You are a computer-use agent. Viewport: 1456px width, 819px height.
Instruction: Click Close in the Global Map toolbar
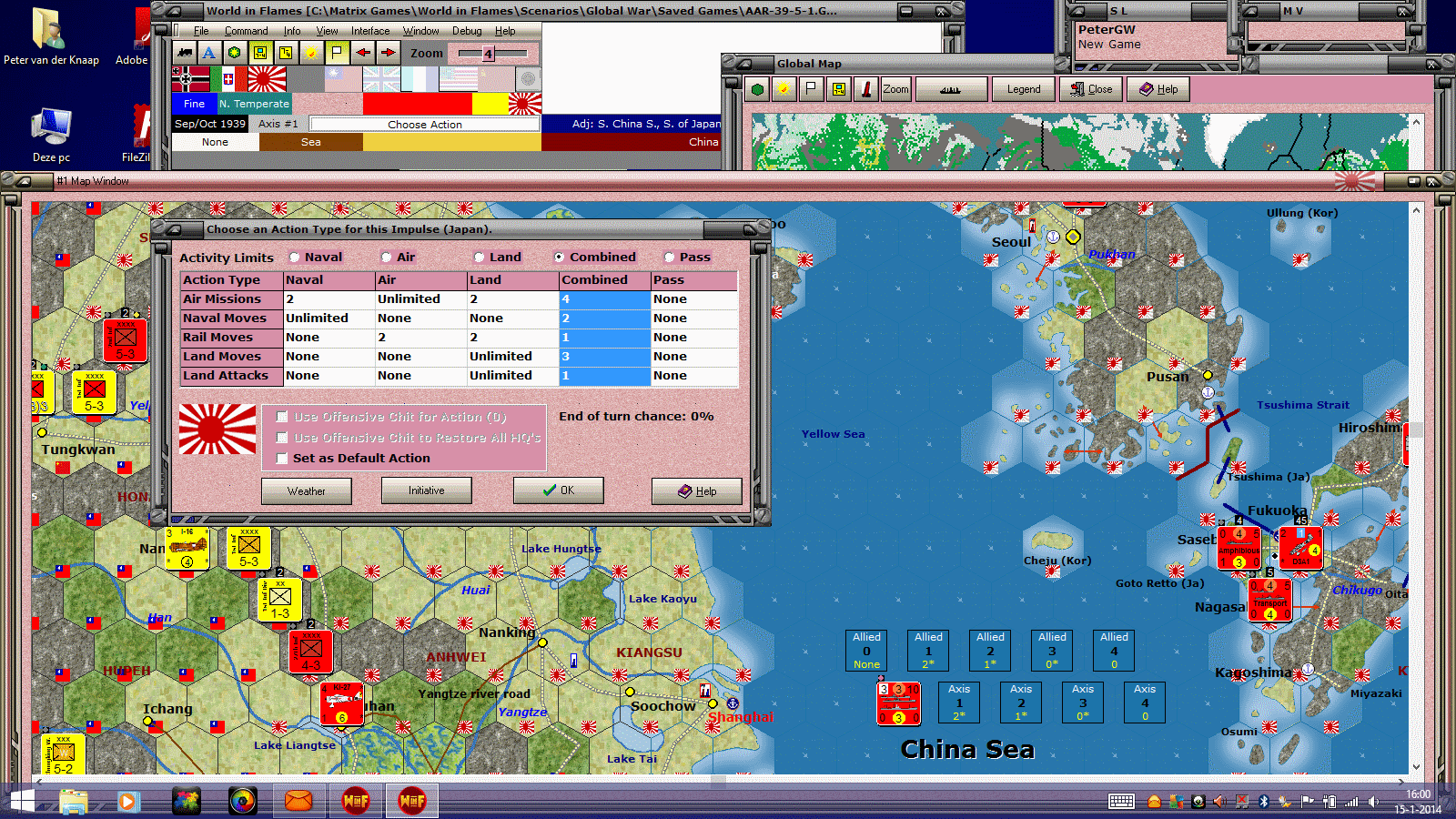click(1092, 89)
